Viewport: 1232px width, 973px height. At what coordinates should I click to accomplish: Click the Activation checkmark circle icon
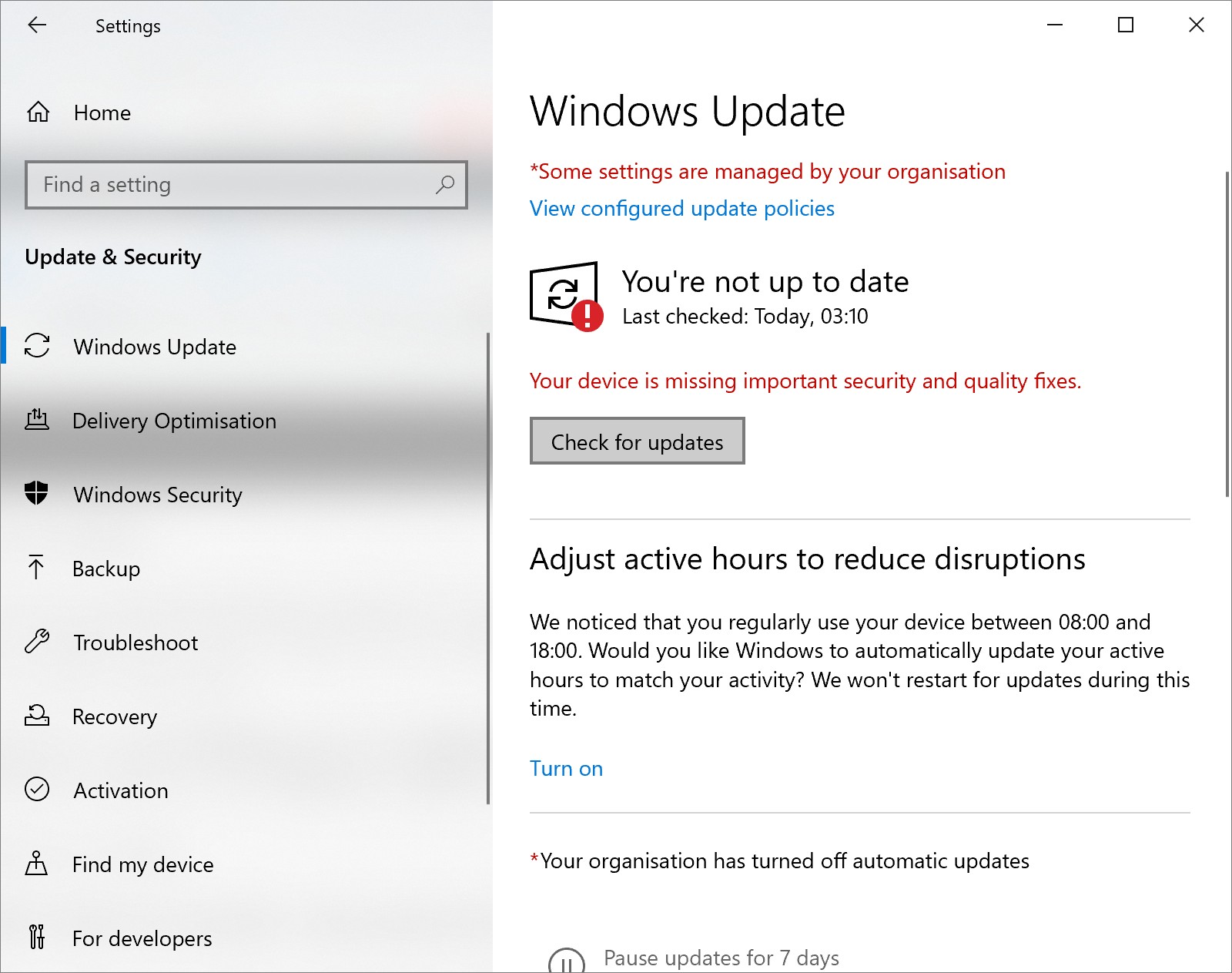pos(37,790)
